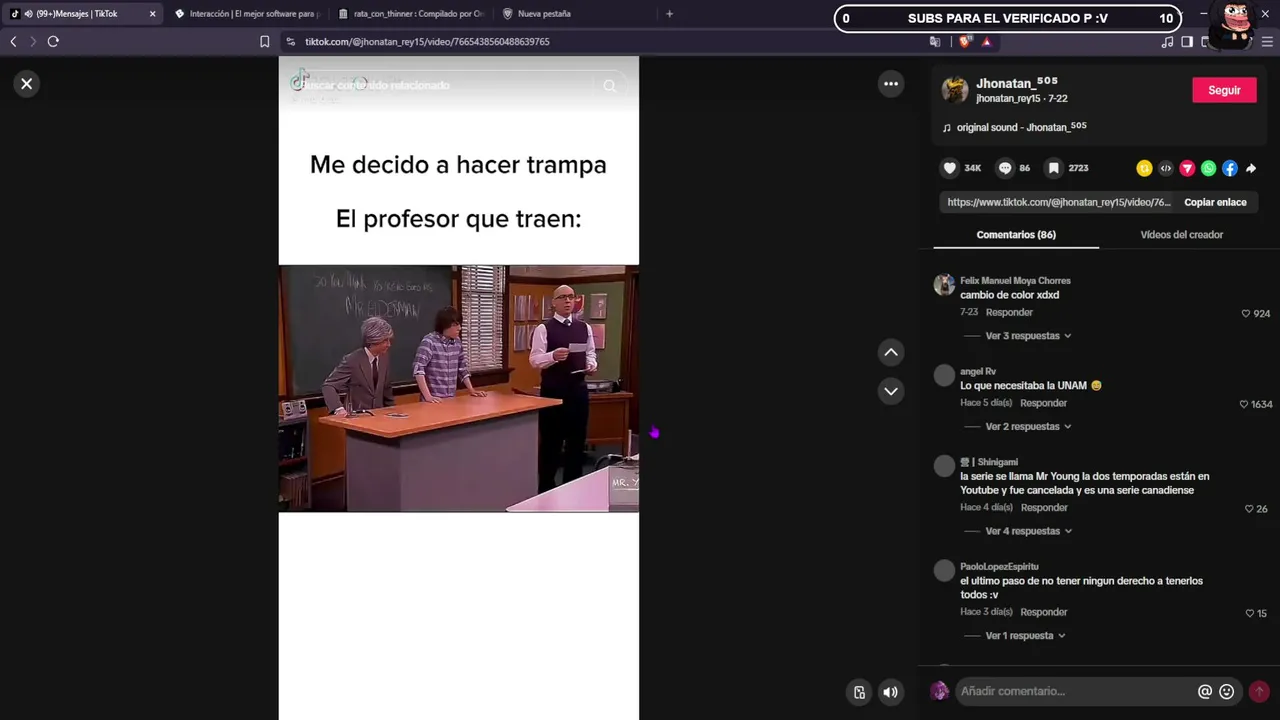Viewport: 1280px width, 720px height.
Task: Follow Jhonatan_505 with Seguir button
Action: (1224, 90)
